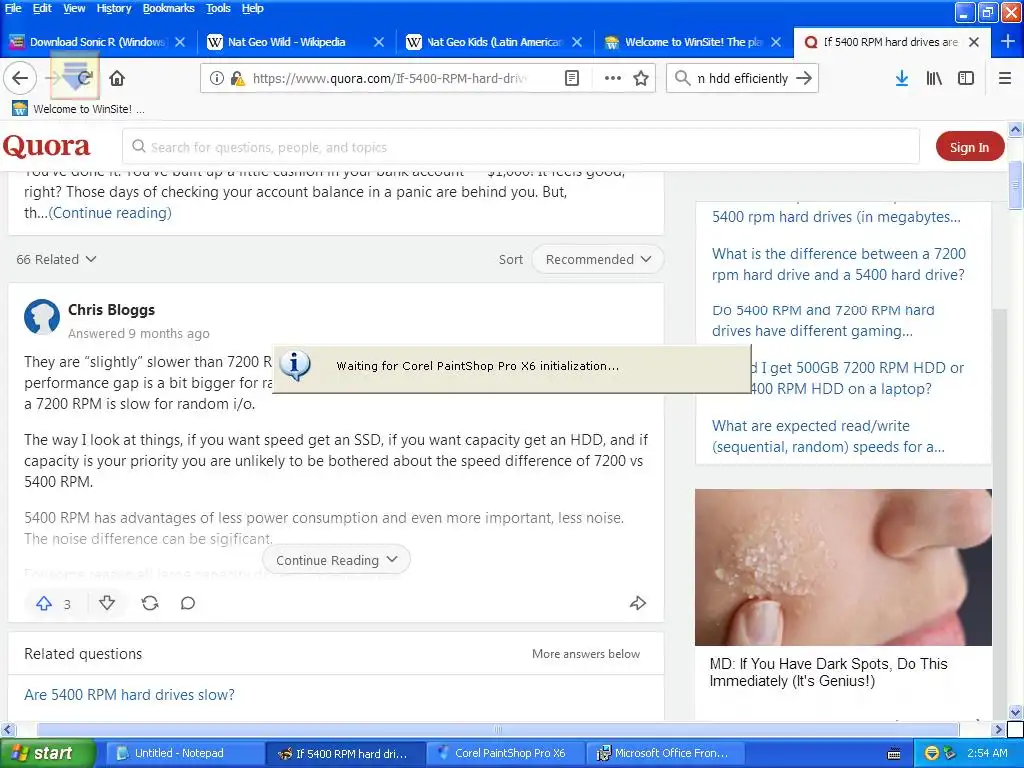Click the horizontal scrollbar track

(499, 729)
